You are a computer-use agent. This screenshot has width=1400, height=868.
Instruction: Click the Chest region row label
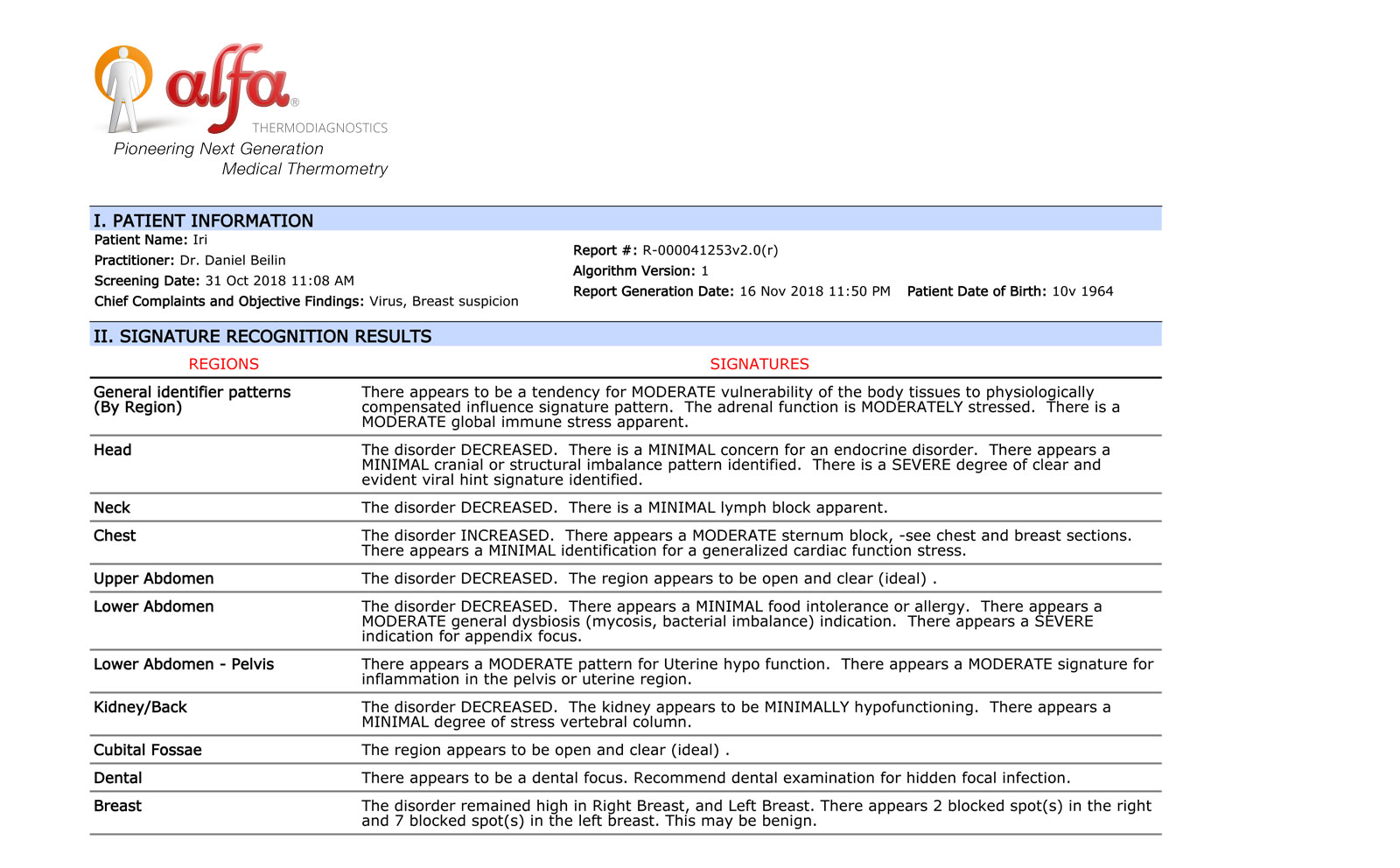[115, 535]
